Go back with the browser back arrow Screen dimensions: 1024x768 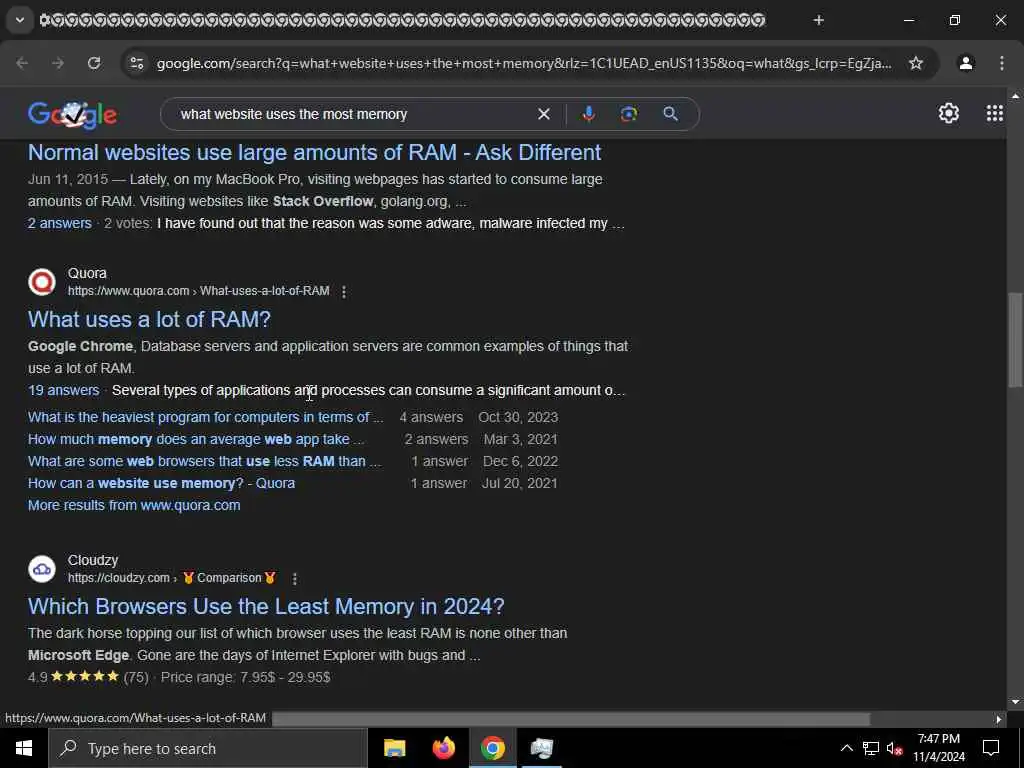click(22, 63)
